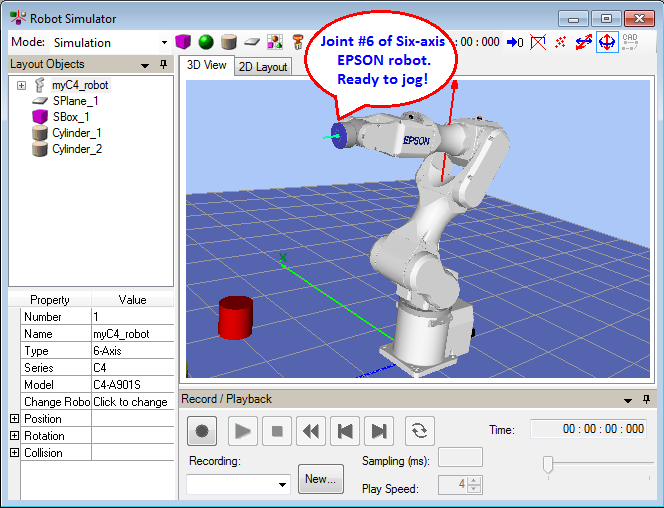Click the red dotted points toolbar icon
This screenshot has width=664, height=508.
click(x=561, y=42)
